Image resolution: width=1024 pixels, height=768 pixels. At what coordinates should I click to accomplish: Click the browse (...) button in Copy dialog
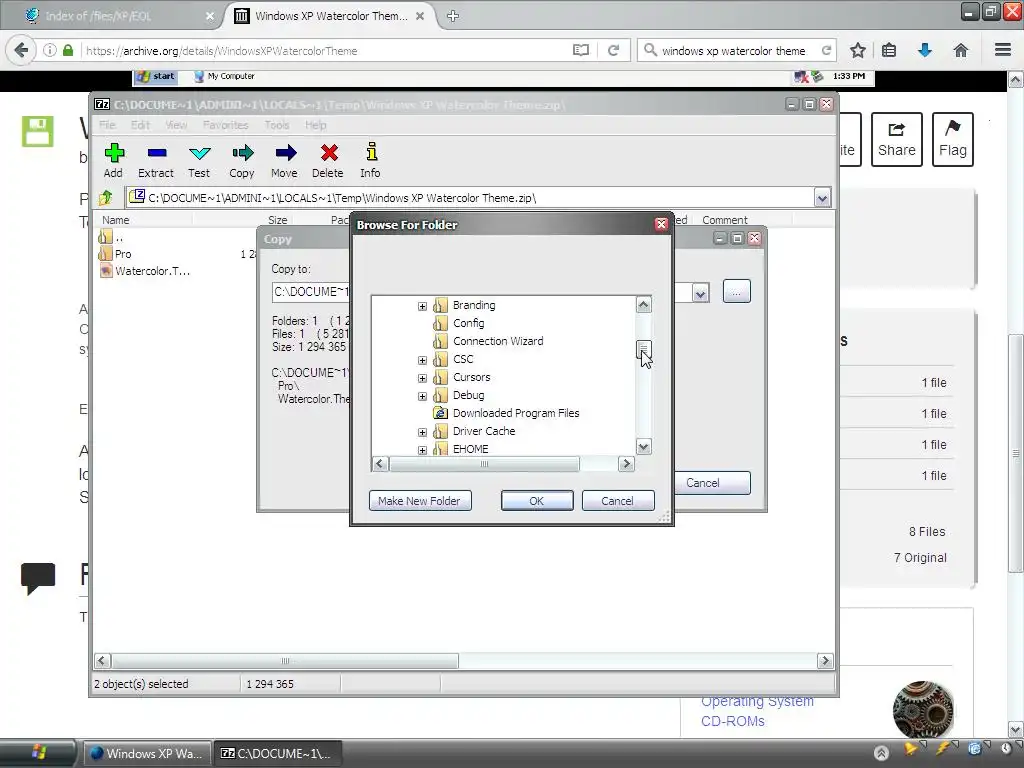pyautogui.click(x=737, y=292)
